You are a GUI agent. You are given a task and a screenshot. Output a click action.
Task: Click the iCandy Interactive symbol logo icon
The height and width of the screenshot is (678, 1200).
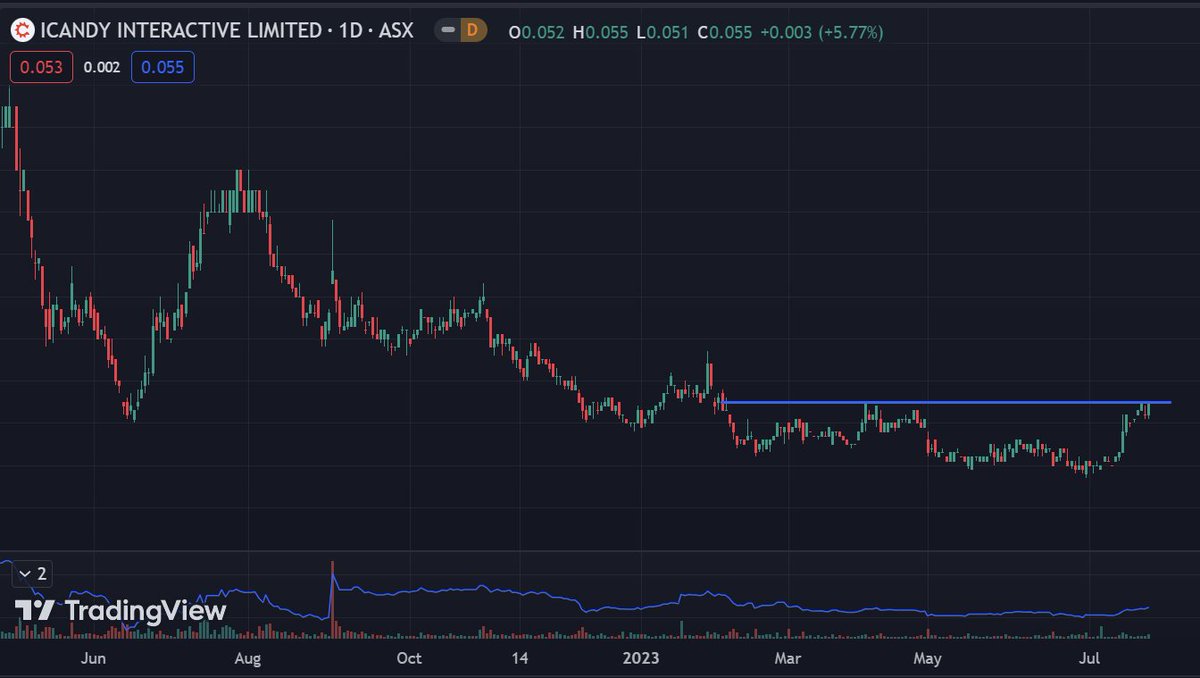[x=21, y=31]
